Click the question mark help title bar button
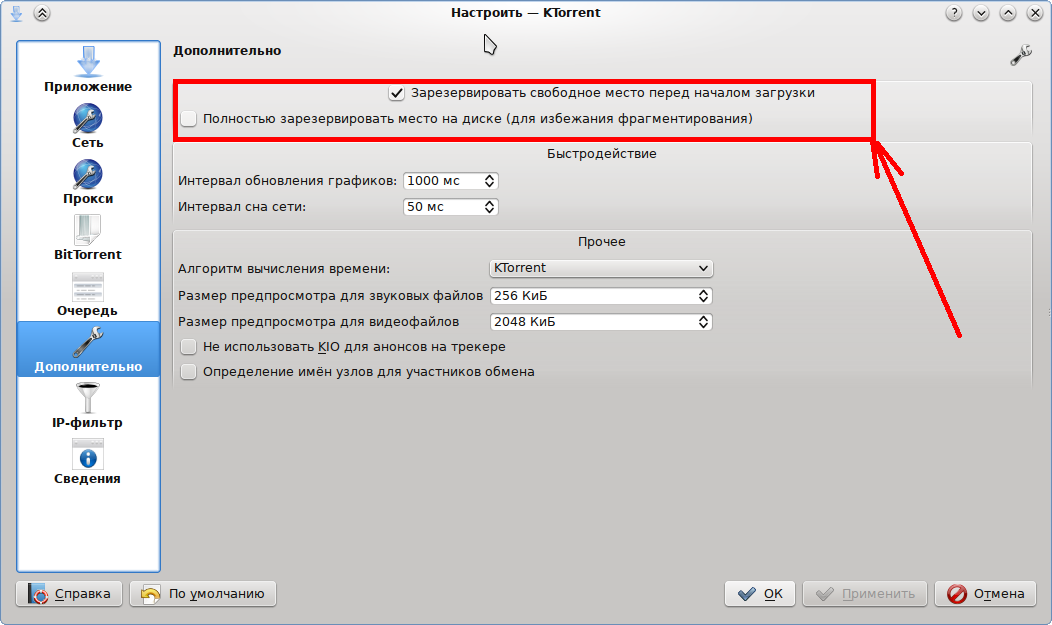This screenshot has width=1052, height=625. click(x=953, y=13)
